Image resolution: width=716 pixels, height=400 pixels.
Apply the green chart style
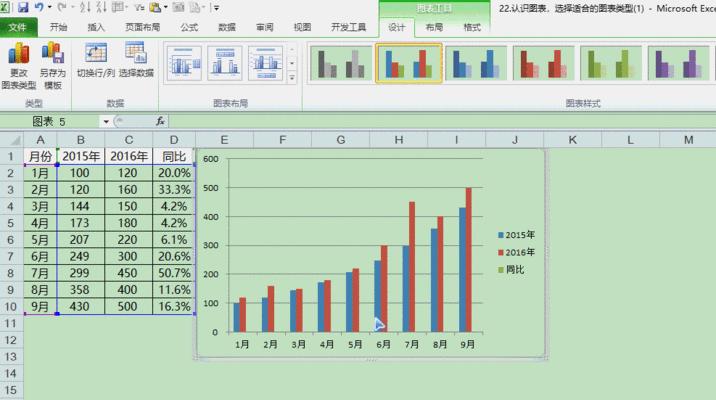[x=611, y=63]
